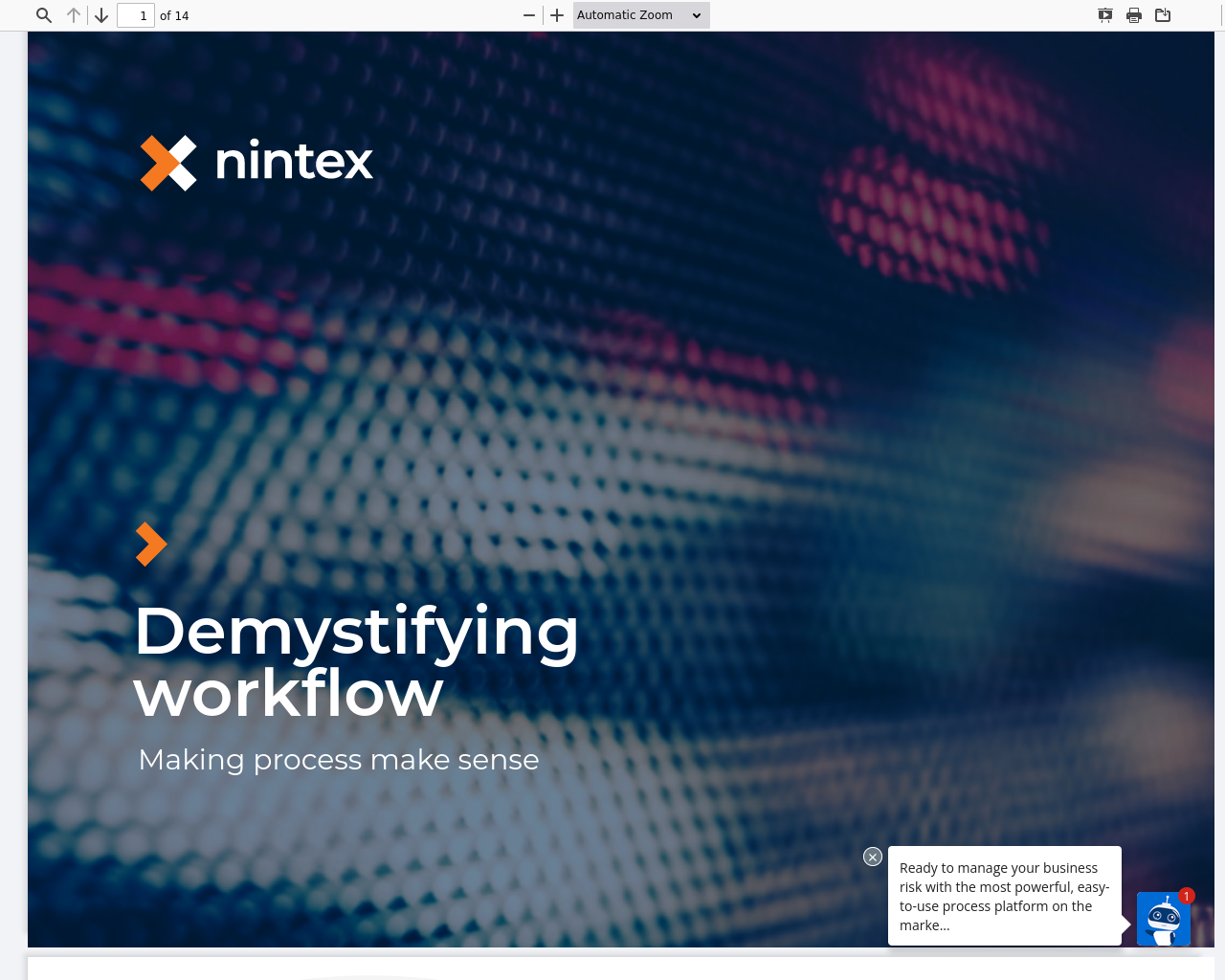Open the chatbot robot icon
This screenshot has height=980, width=1225.
pyautogui.click(x=1164, y=919)
